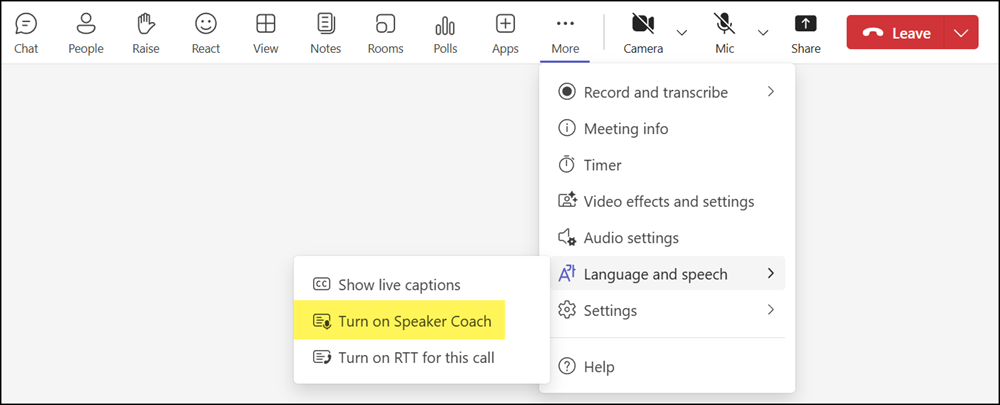The image size is (1000, 405).
Task: Open the Chat panel
Action: [x=26, y=34]
